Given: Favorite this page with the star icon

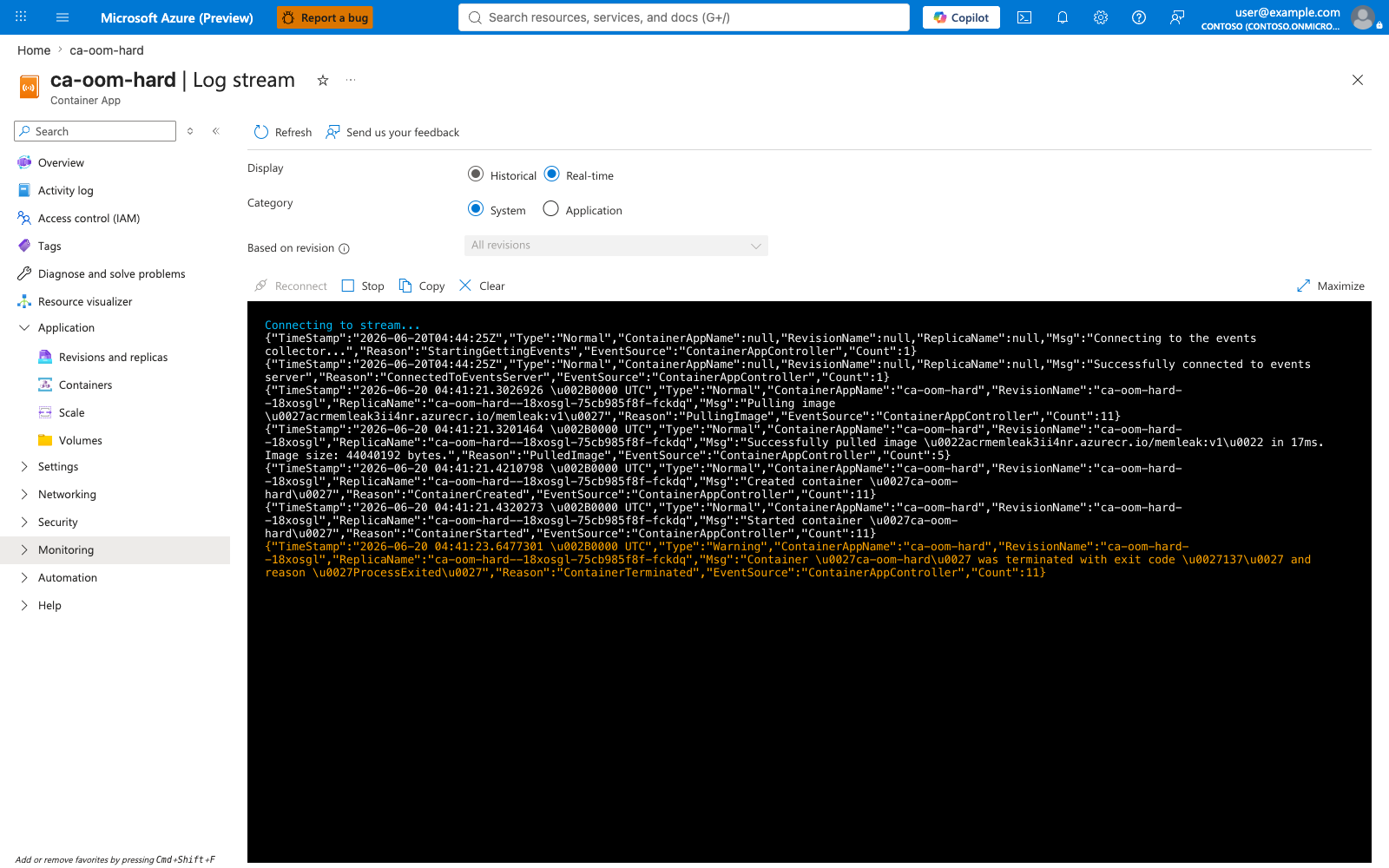Looking at the screenshot, I should [x=323, y=80].
